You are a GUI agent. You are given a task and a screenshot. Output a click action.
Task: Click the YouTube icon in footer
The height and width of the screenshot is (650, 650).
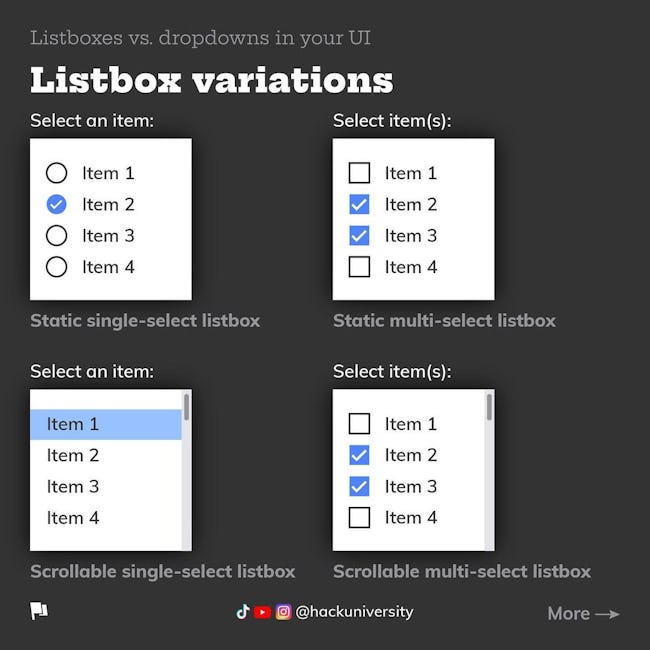(262, 612)
